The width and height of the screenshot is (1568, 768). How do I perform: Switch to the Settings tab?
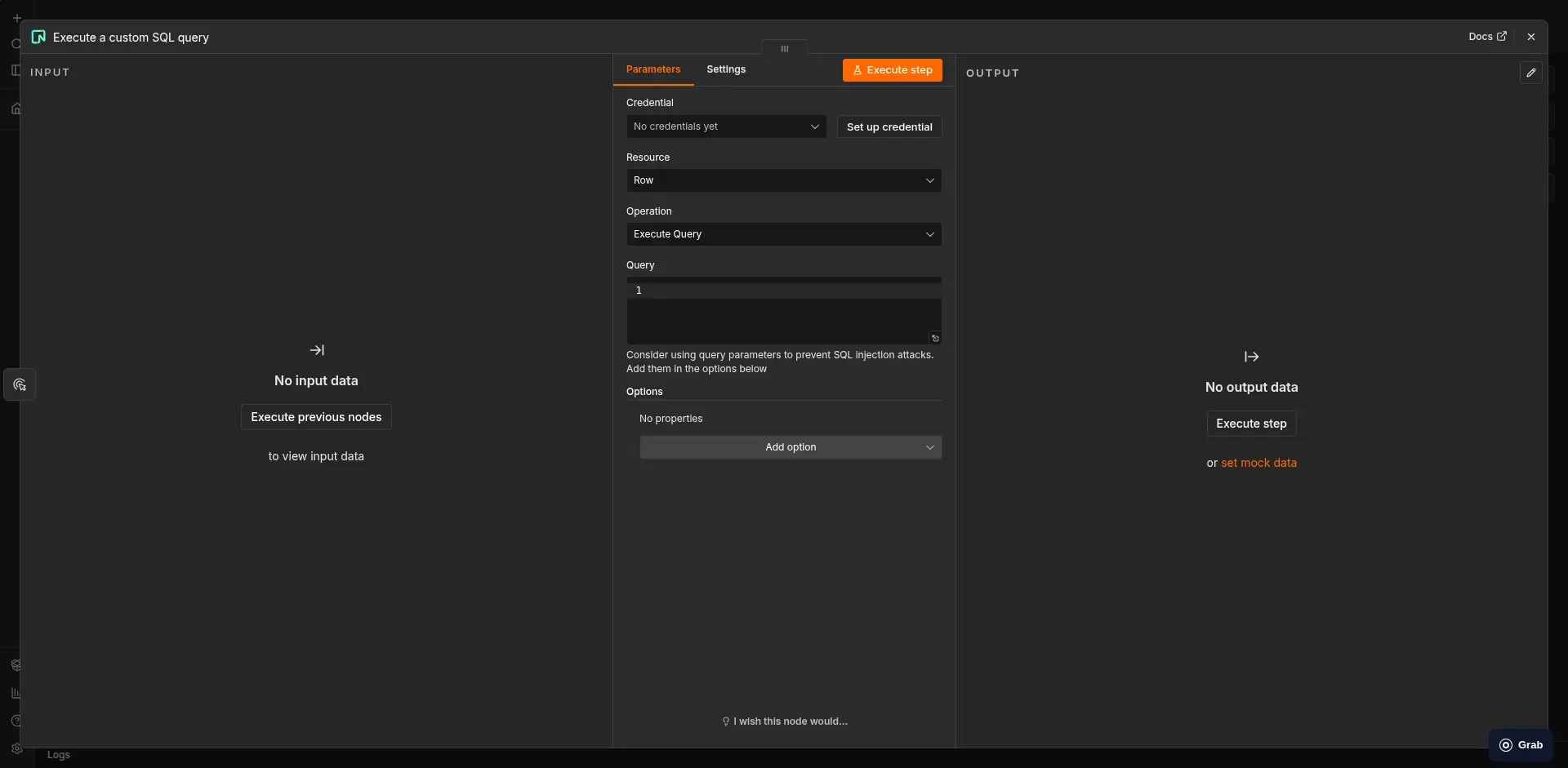coord(726,69)
